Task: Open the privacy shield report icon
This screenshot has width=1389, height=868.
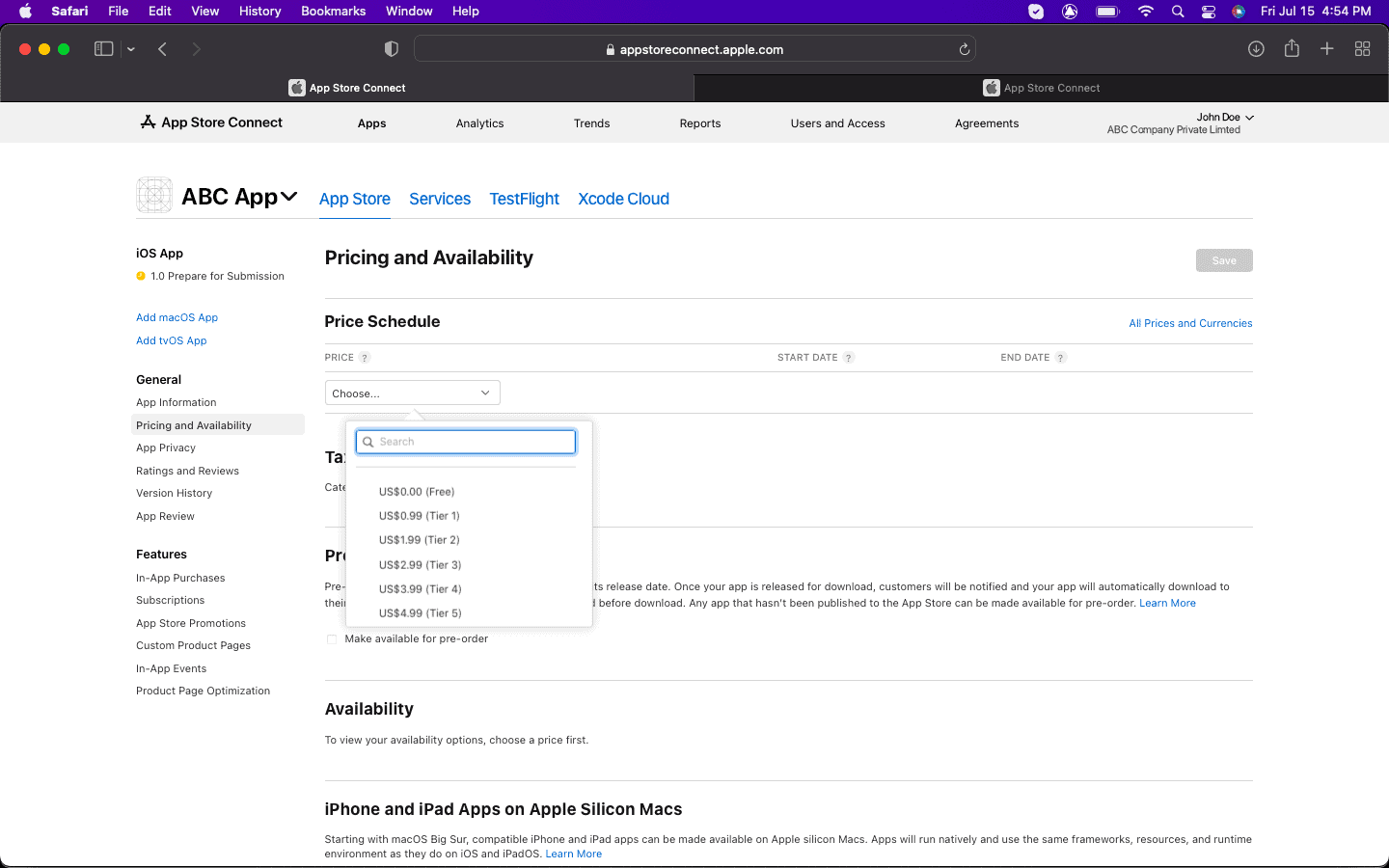Action: [391, 49]
